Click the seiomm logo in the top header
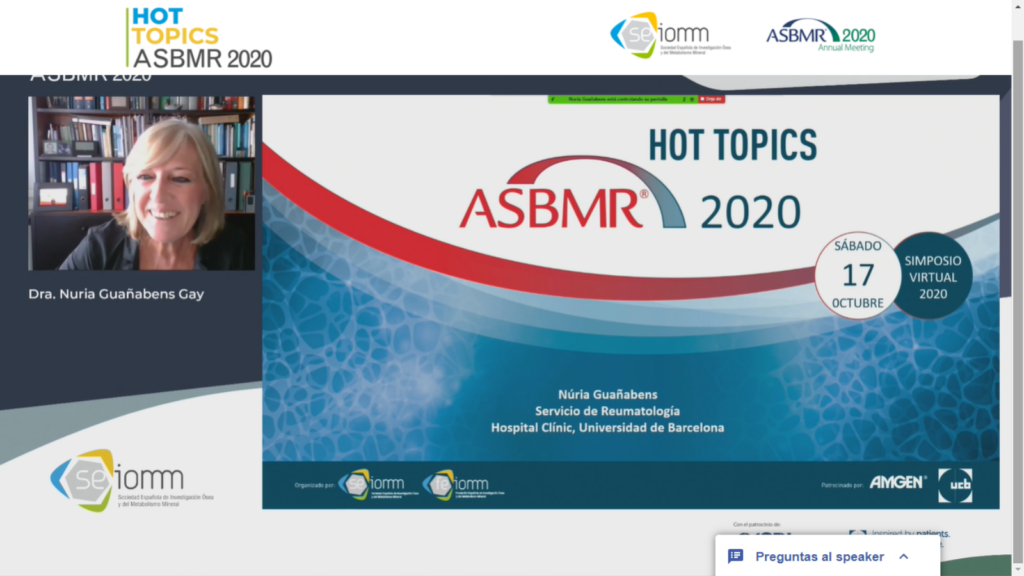The height and width of the screenshot is (576, 1024). click(x=671, y=36)
